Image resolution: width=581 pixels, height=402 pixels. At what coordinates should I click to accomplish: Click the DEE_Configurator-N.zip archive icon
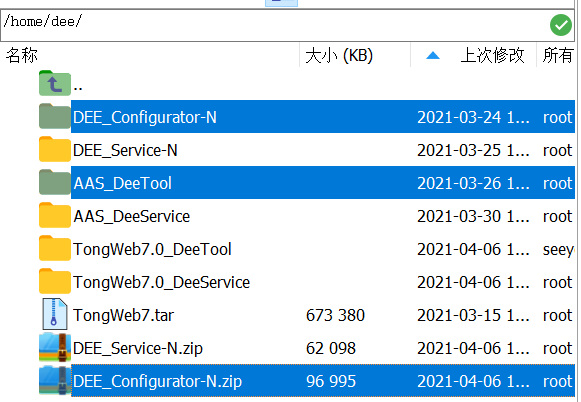(x=54, y=380)
